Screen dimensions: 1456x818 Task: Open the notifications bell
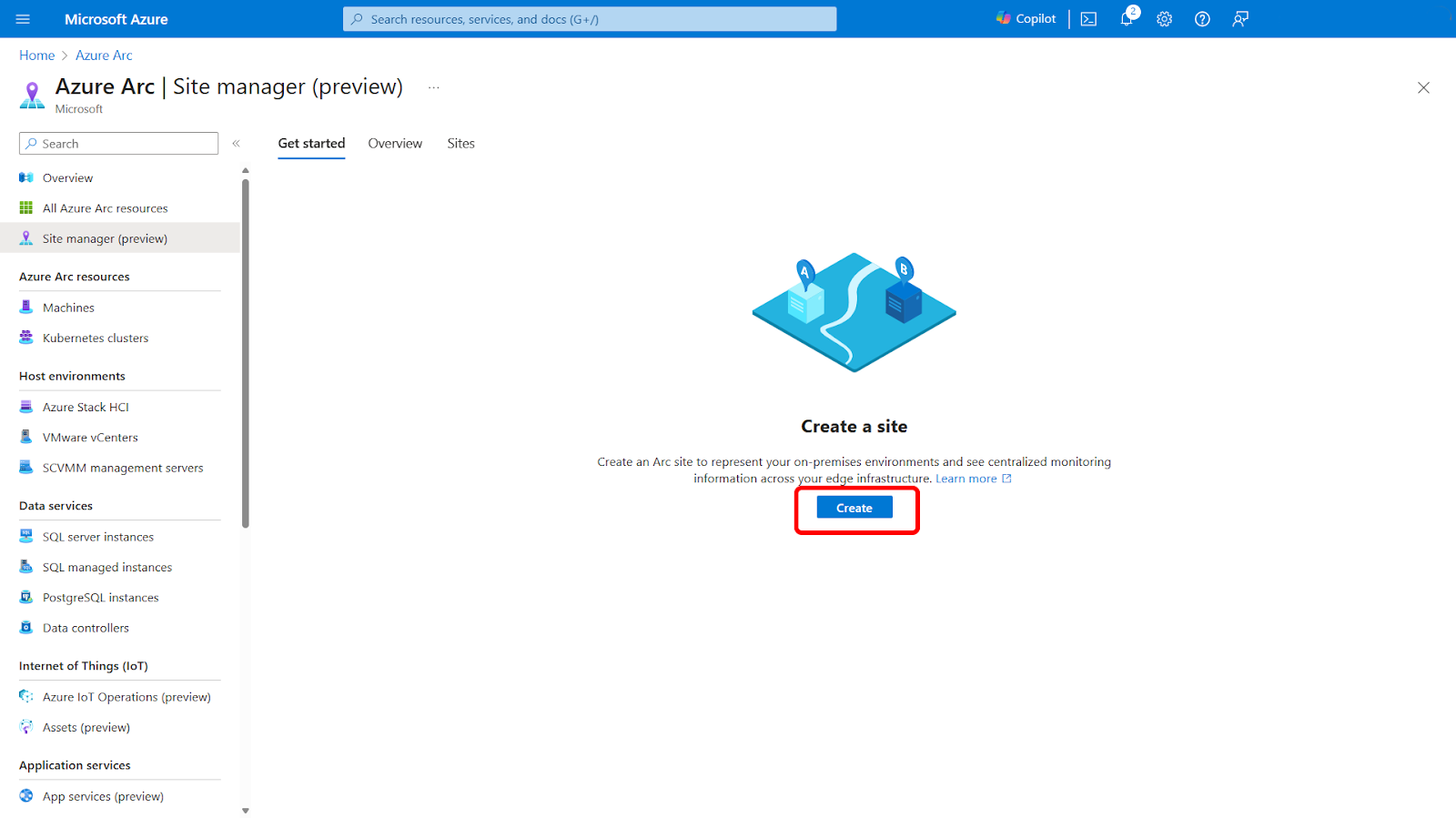tap(1127, 19)
